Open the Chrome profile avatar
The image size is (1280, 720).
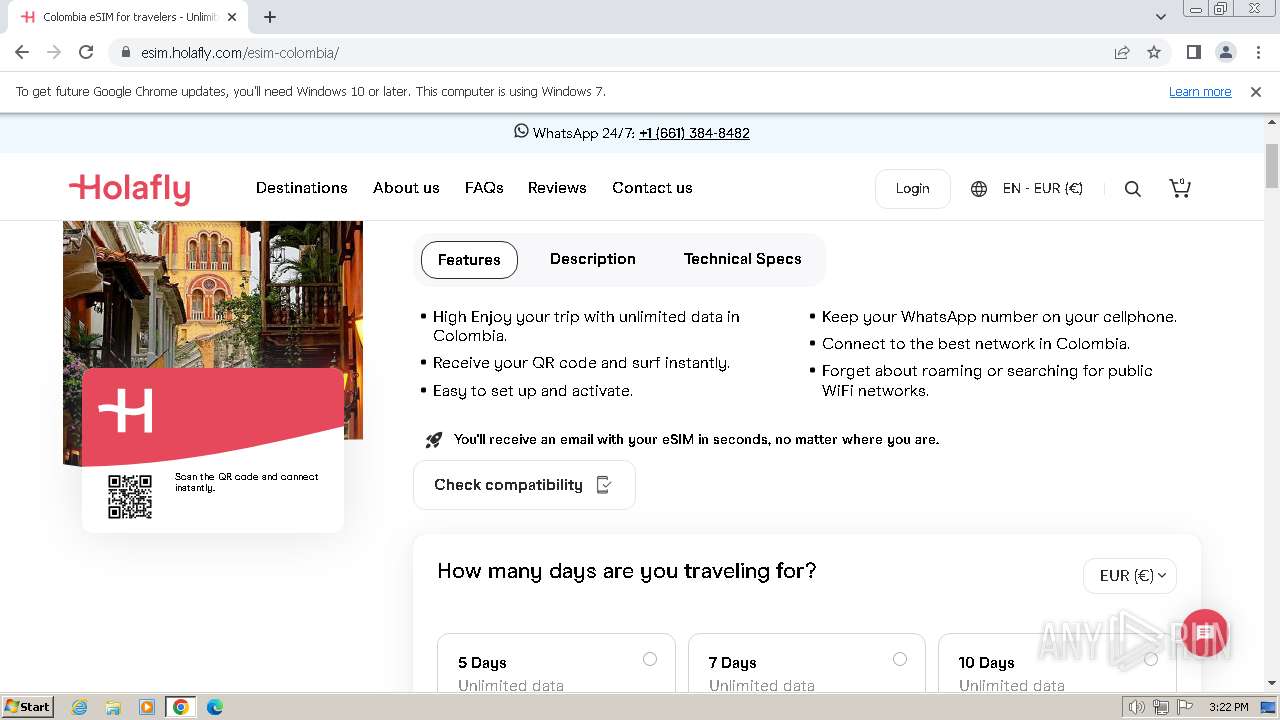point(1225,52)
